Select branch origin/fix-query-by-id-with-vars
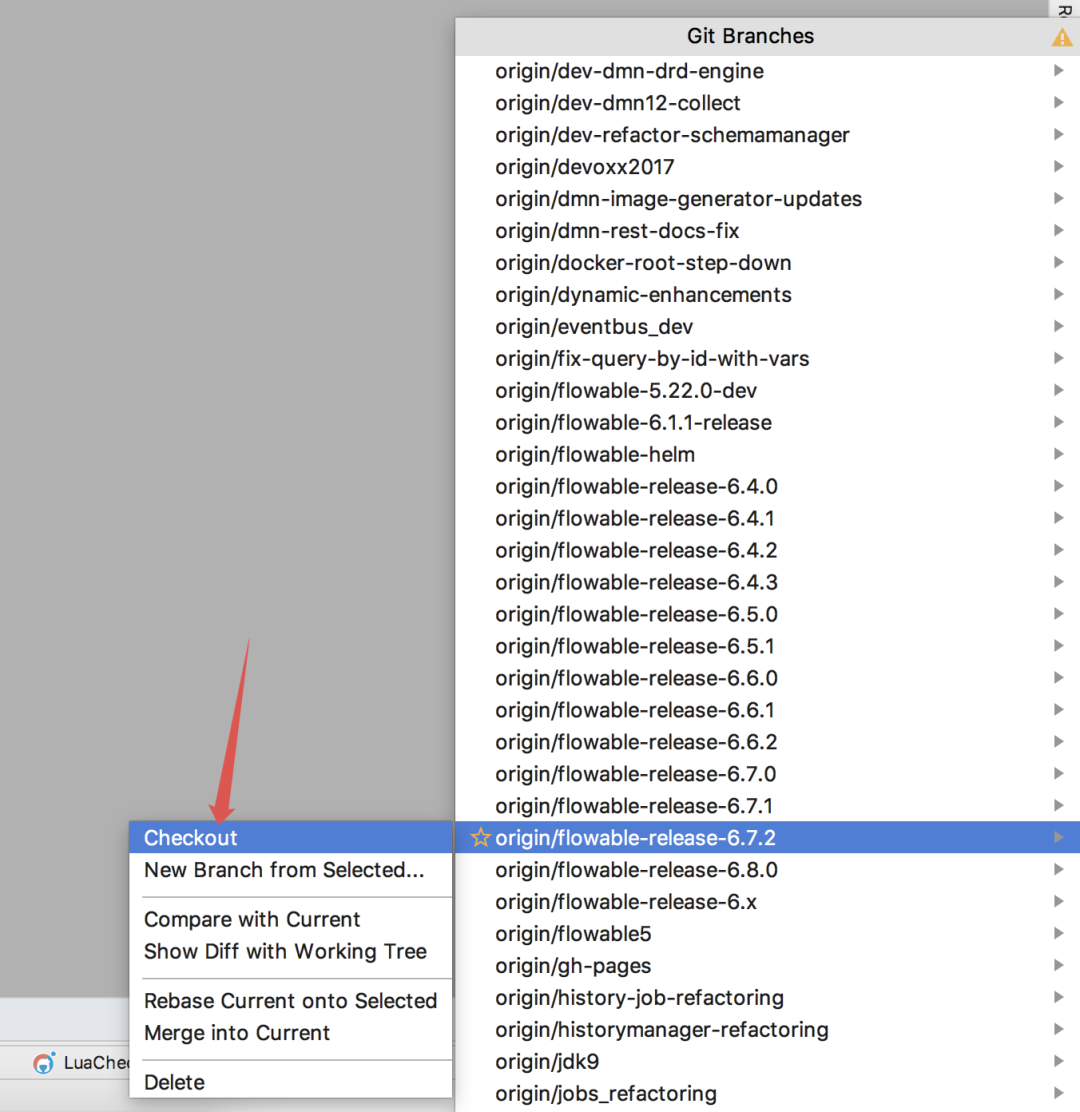1080x1112 pixels. (x=767, y=358)
